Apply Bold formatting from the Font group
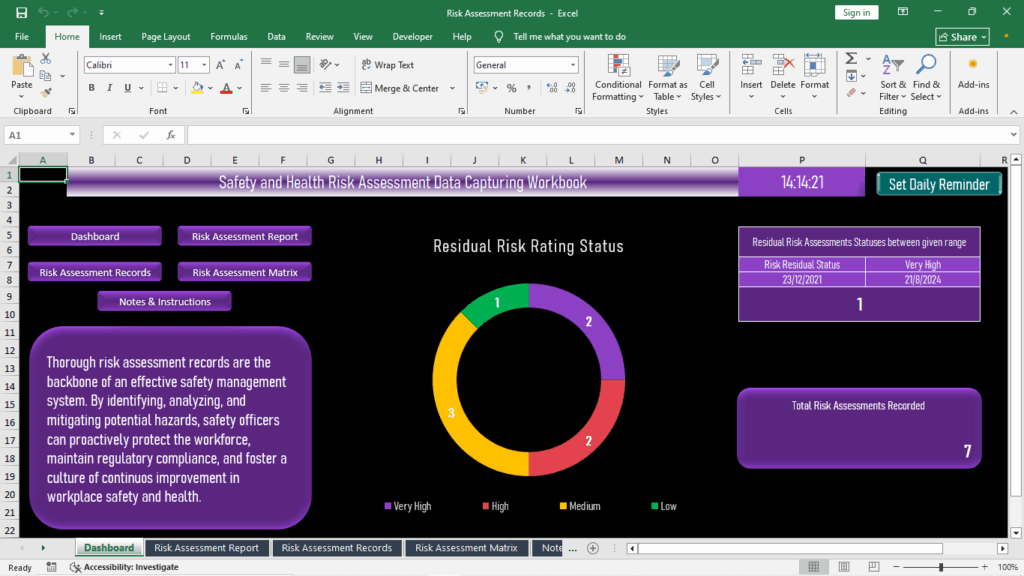This screenshot has height=576, width=1024. (x=91, y=88)
